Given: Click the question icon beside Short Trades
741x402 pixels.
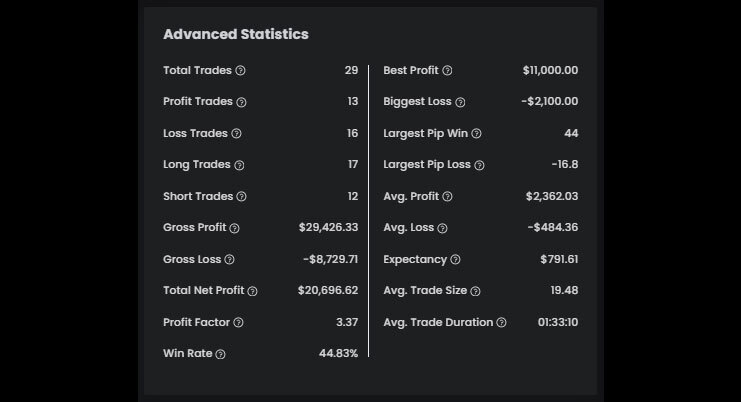Looking at the screenshot, I should (x=241, y=197).
